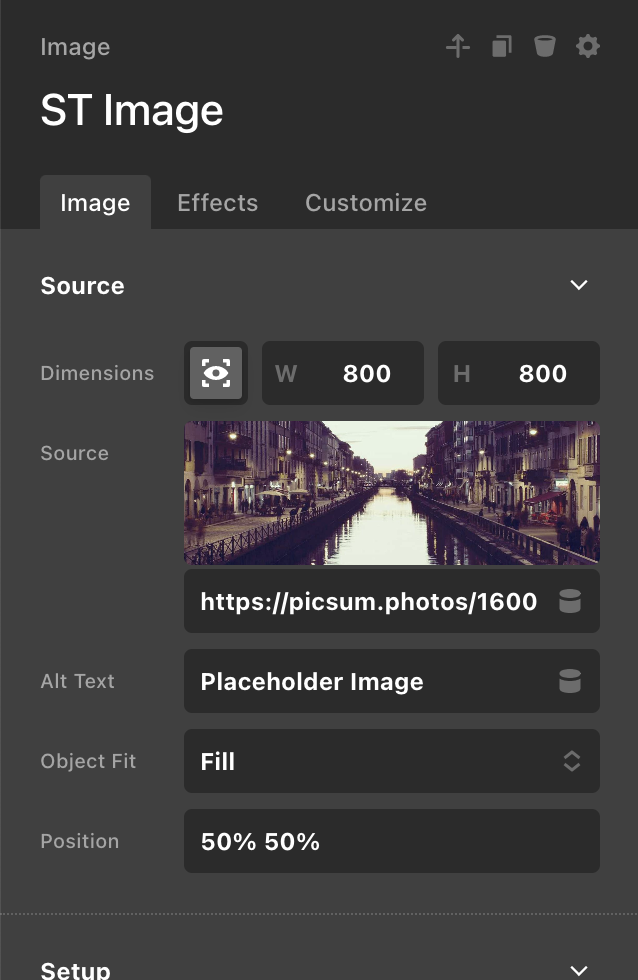The height and width of the screenshot is (980, 638).
Task: Collapse the Source section chevron
Action: 578,285
